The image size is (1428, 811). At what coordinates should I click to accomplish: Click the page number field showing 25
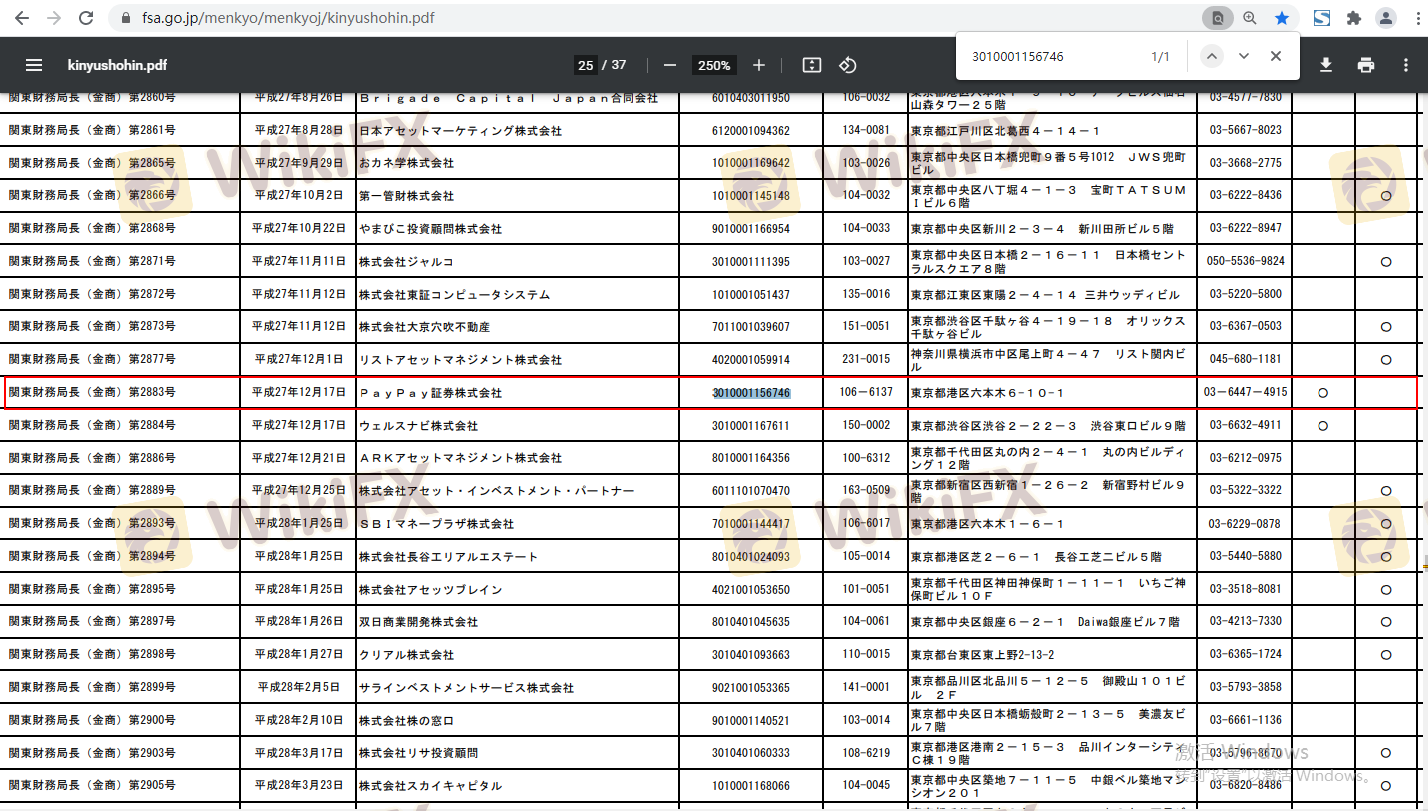(585, 65)
